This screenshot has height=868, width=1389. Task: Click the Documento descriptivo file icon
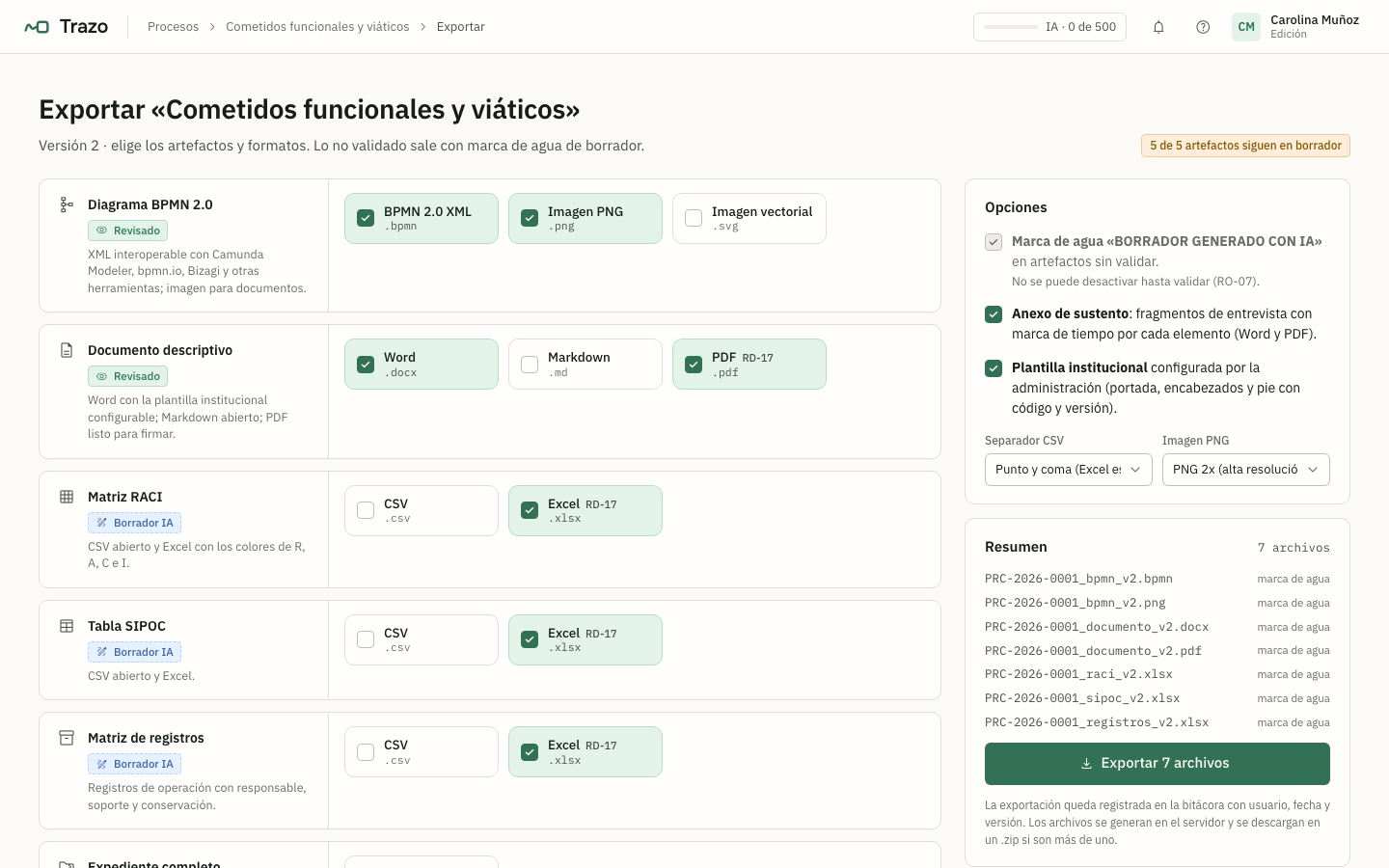[x=67, y=350]
